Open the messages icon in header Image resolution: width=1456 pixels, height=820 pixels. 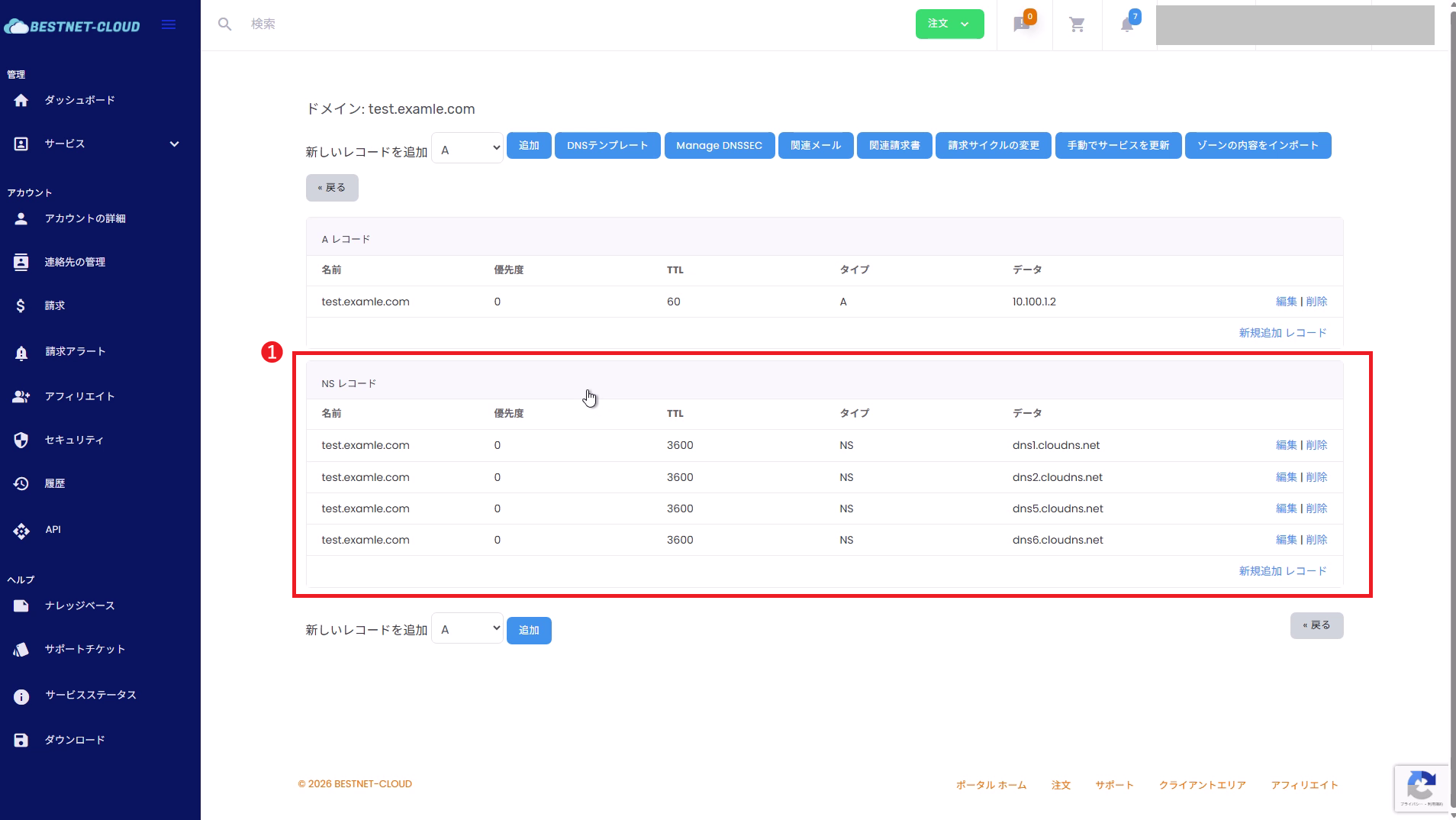click(1022, 25)
